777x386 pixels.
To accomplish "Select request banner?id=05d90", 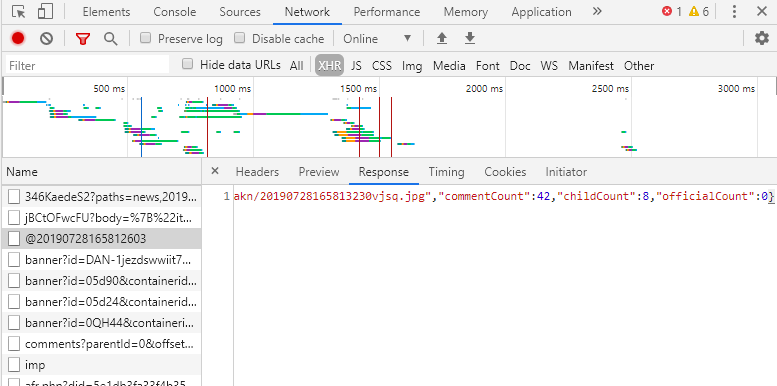I will (101, 281).
